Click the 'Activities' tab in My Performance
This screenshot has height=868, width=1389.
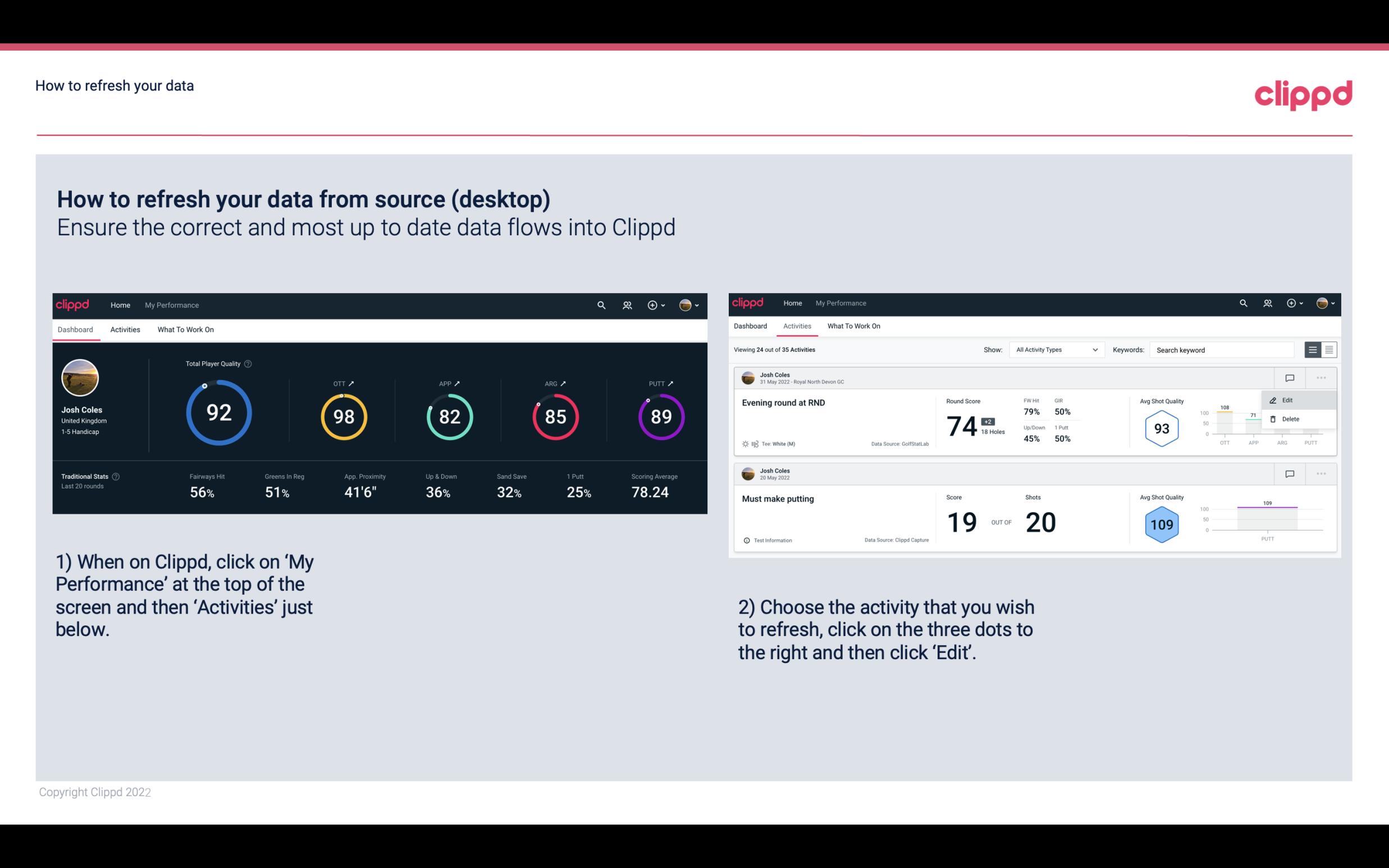(x=125, y=329)
